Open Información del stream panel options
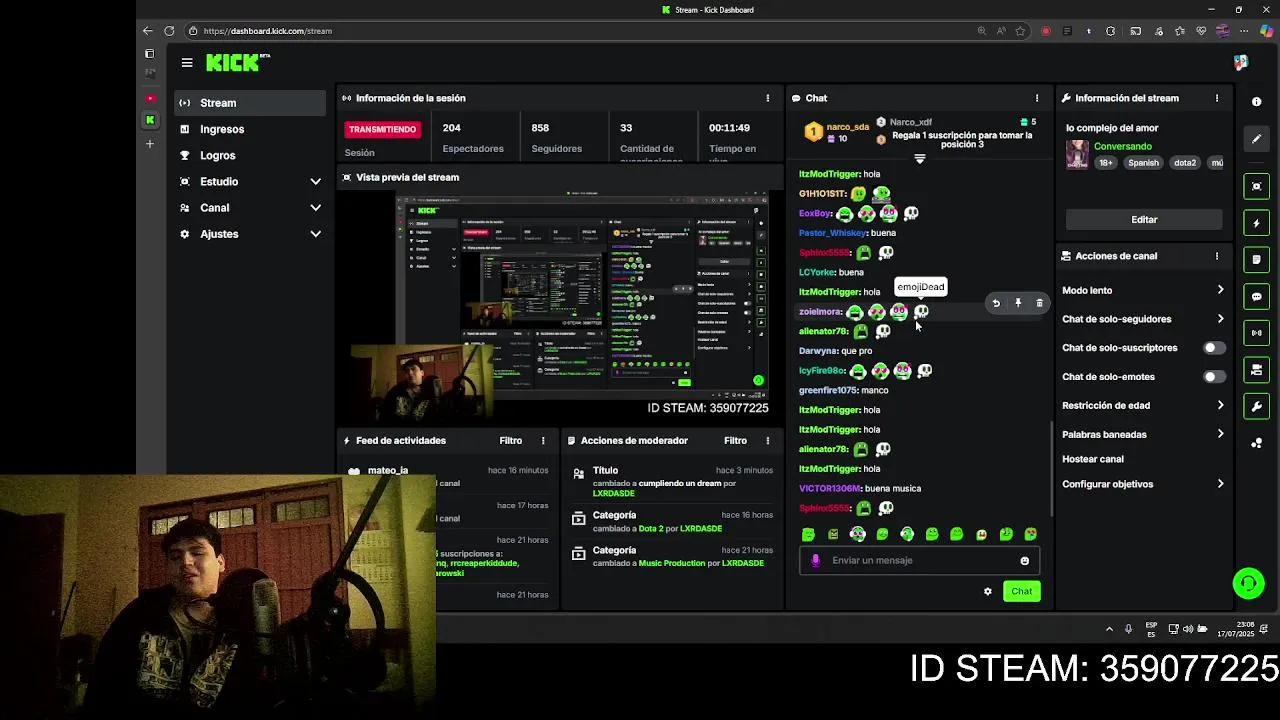The width and height of the screenshot is (1280, 720). tap(1217, 98)
